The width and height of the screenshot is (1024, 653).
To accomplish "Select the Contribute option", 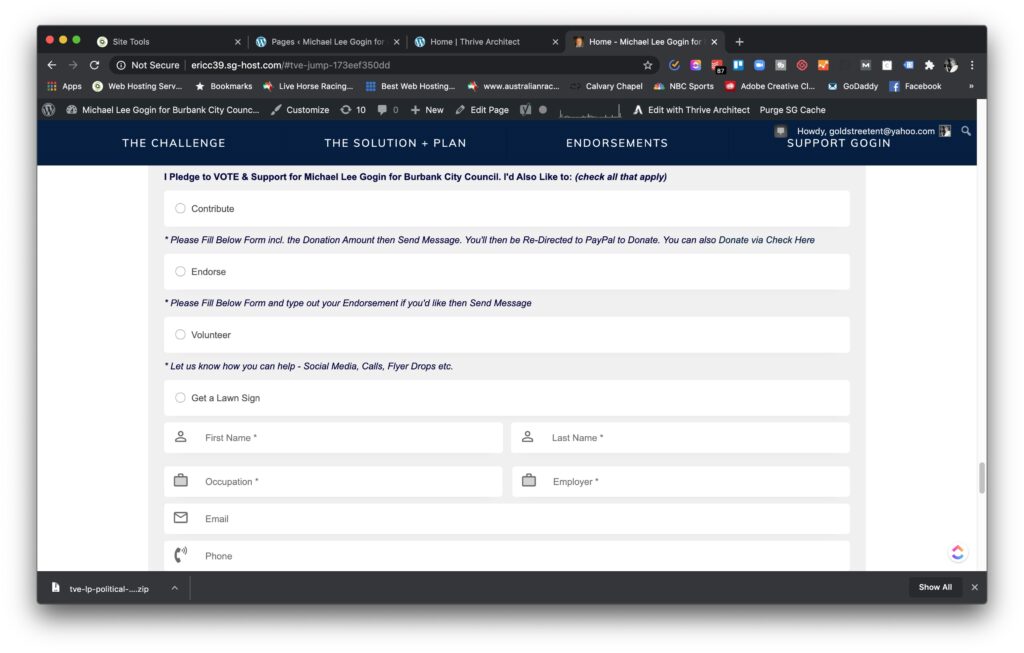I will (x=180, y=208).
